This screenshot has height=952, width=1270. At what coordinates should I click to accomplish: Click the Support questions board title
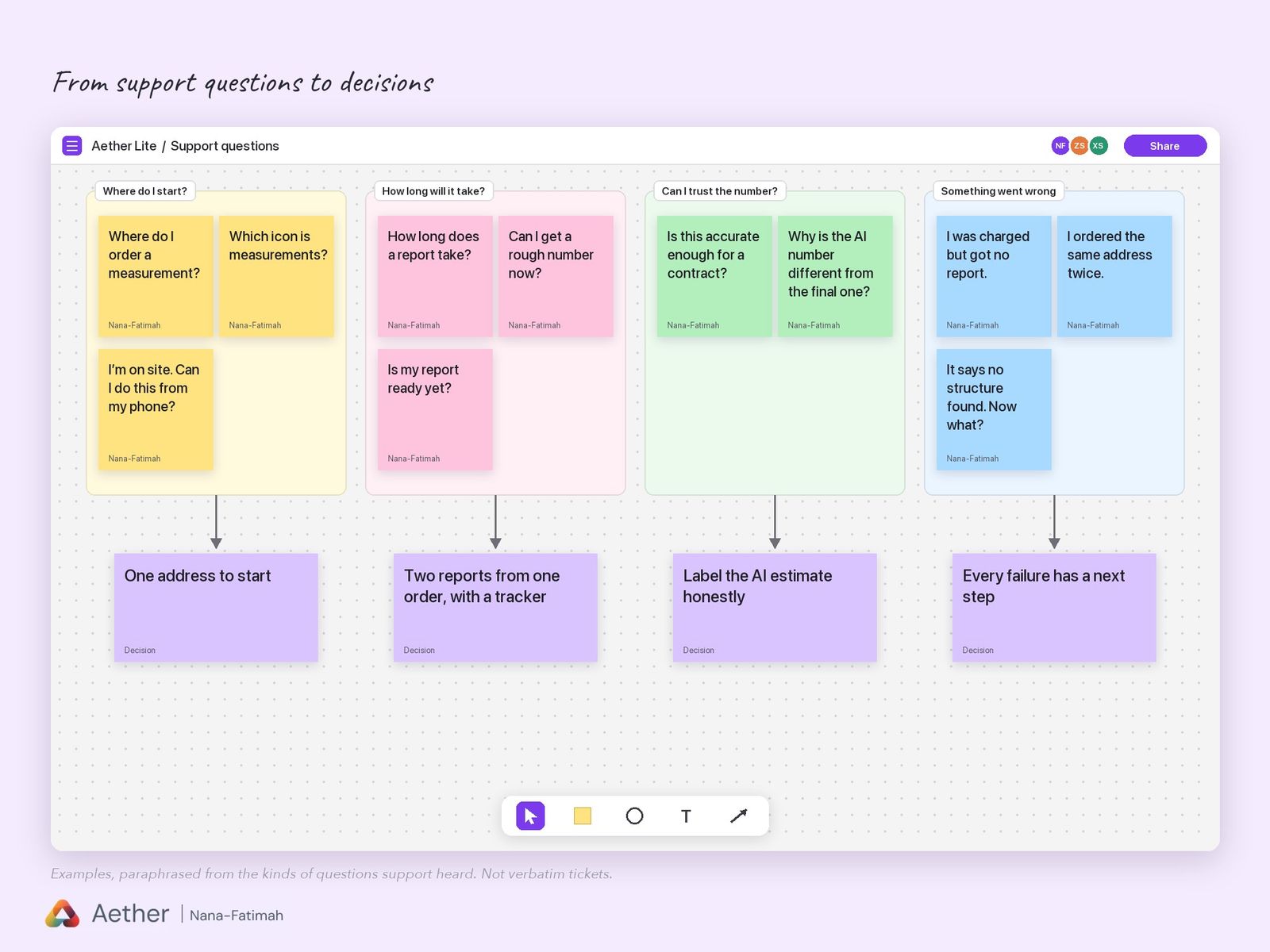[x=225, y=146]
